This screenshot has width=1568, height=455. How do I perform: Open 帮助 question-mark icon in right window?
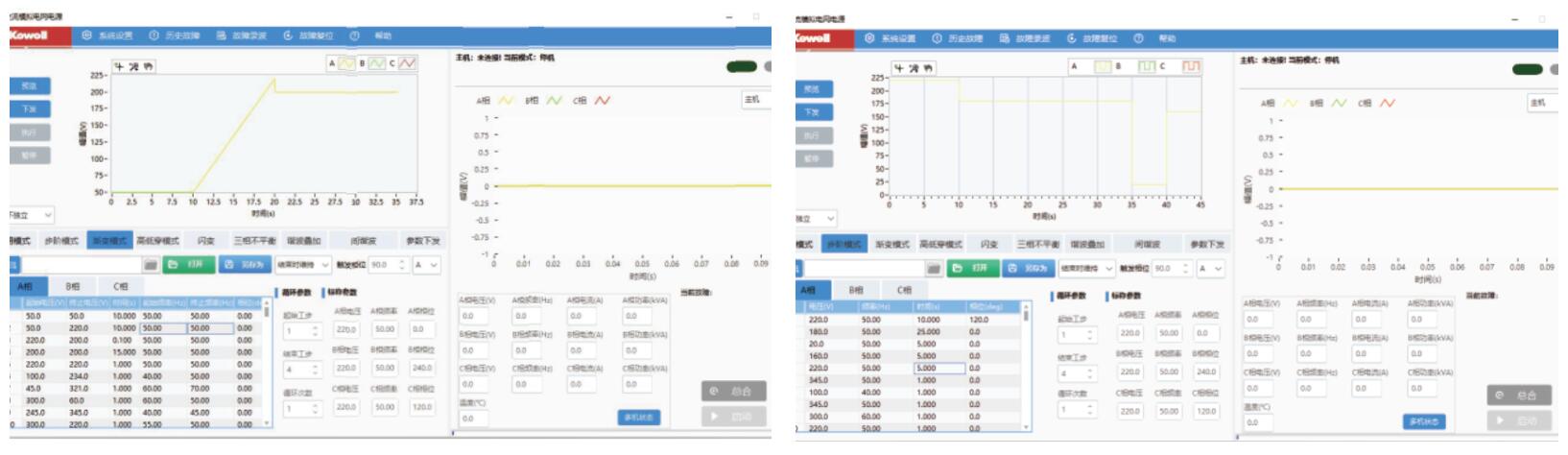pos(1138,38)
